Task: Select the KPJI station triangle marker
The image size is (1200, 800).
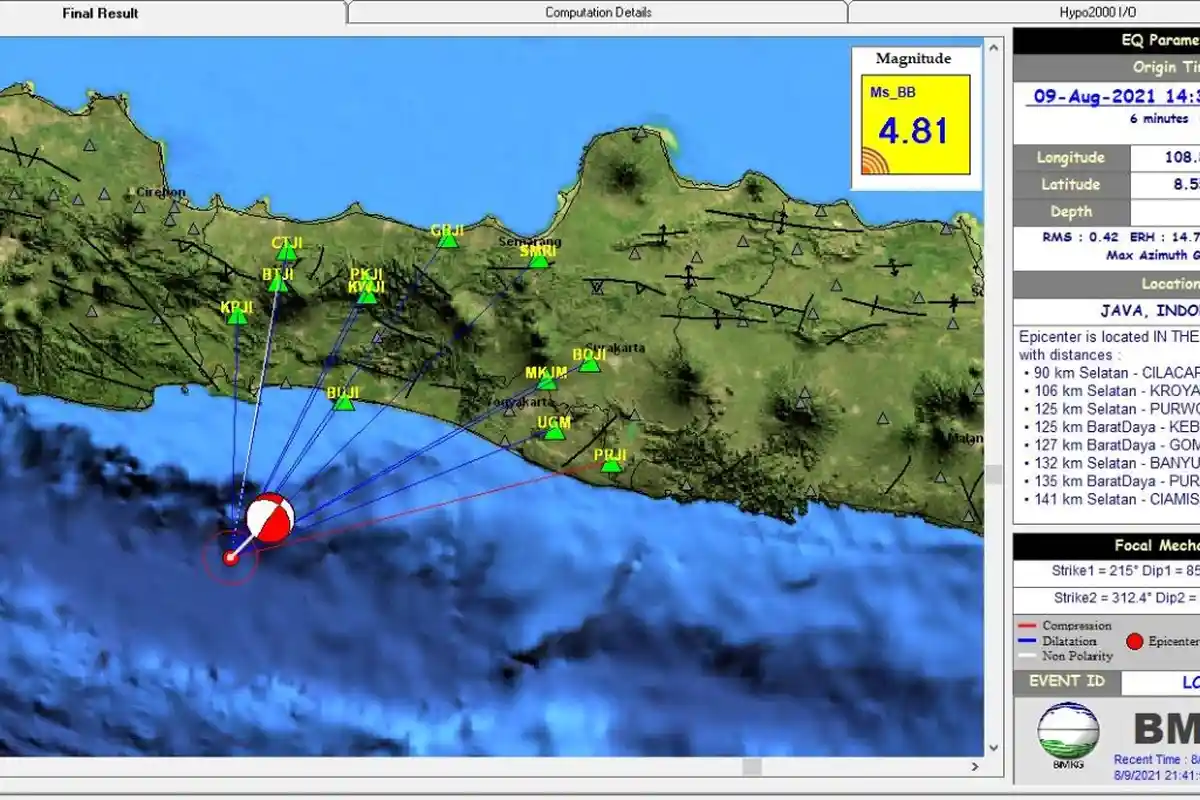Action: point(237,317)
